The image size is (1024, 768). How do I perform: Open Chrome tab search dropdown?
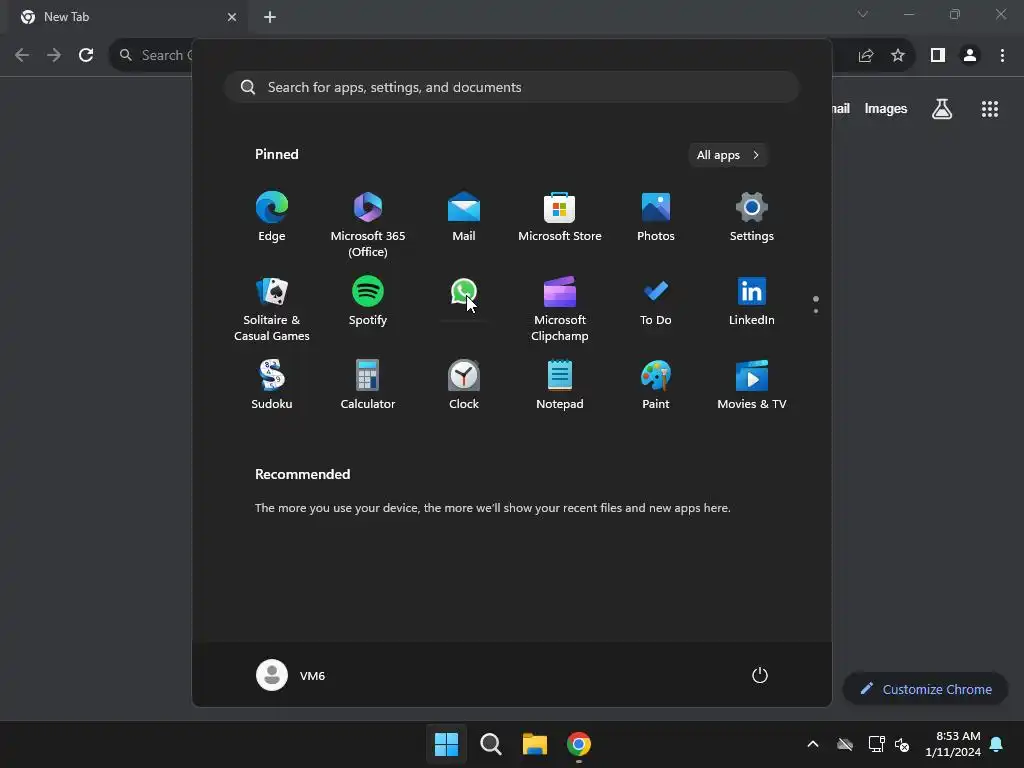[x=863, y=14]
